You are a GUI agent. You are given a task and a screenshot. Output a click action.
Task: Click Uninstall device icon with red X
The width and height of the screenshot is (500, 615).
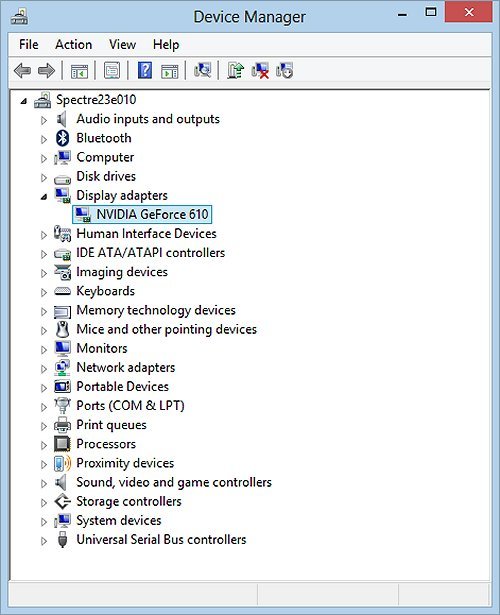point(260,71)
